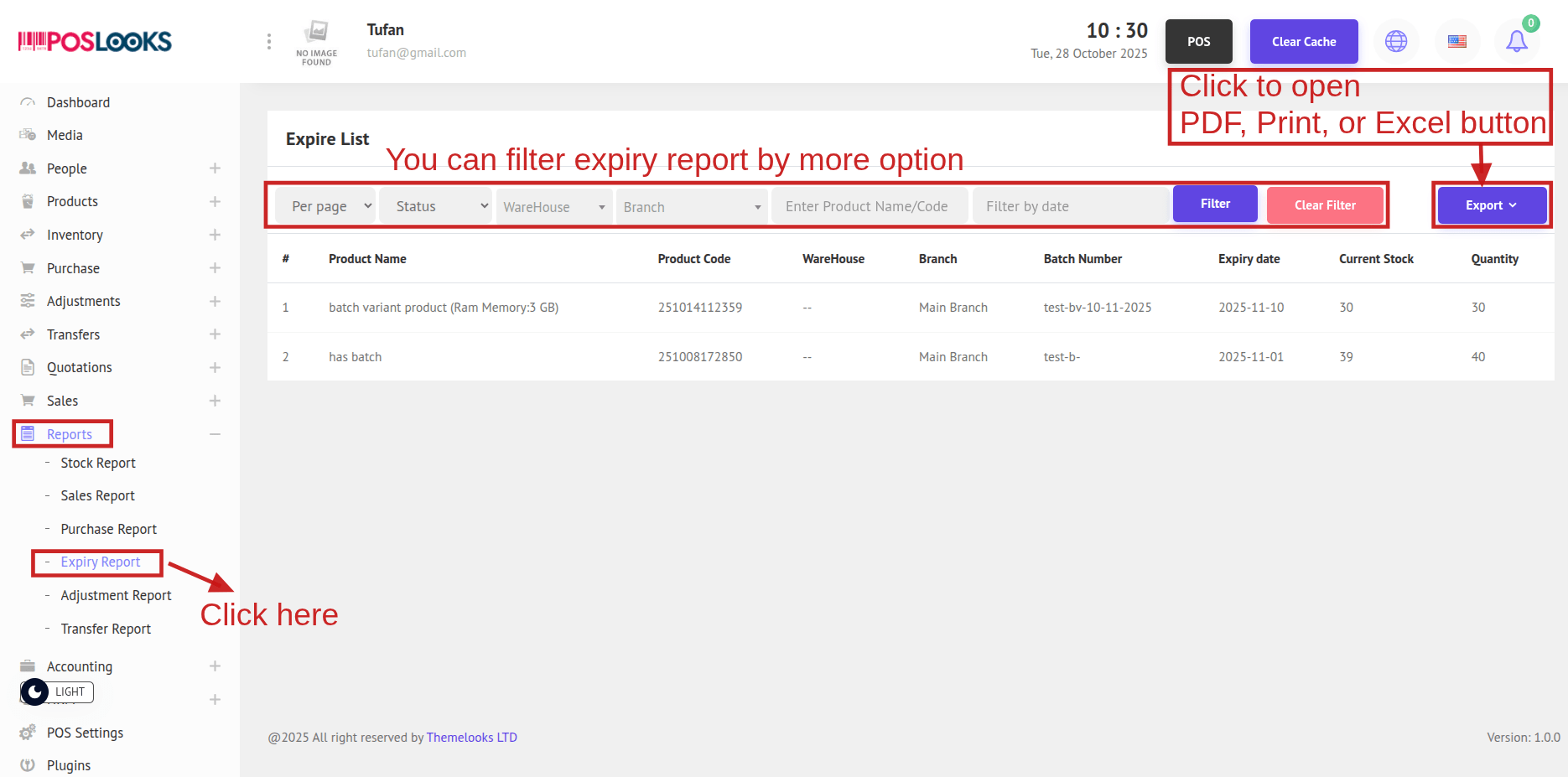Open the Themelooks LTD footer link
The width and height of the screenshot is (1568, 777).
[x=471, y=738]
